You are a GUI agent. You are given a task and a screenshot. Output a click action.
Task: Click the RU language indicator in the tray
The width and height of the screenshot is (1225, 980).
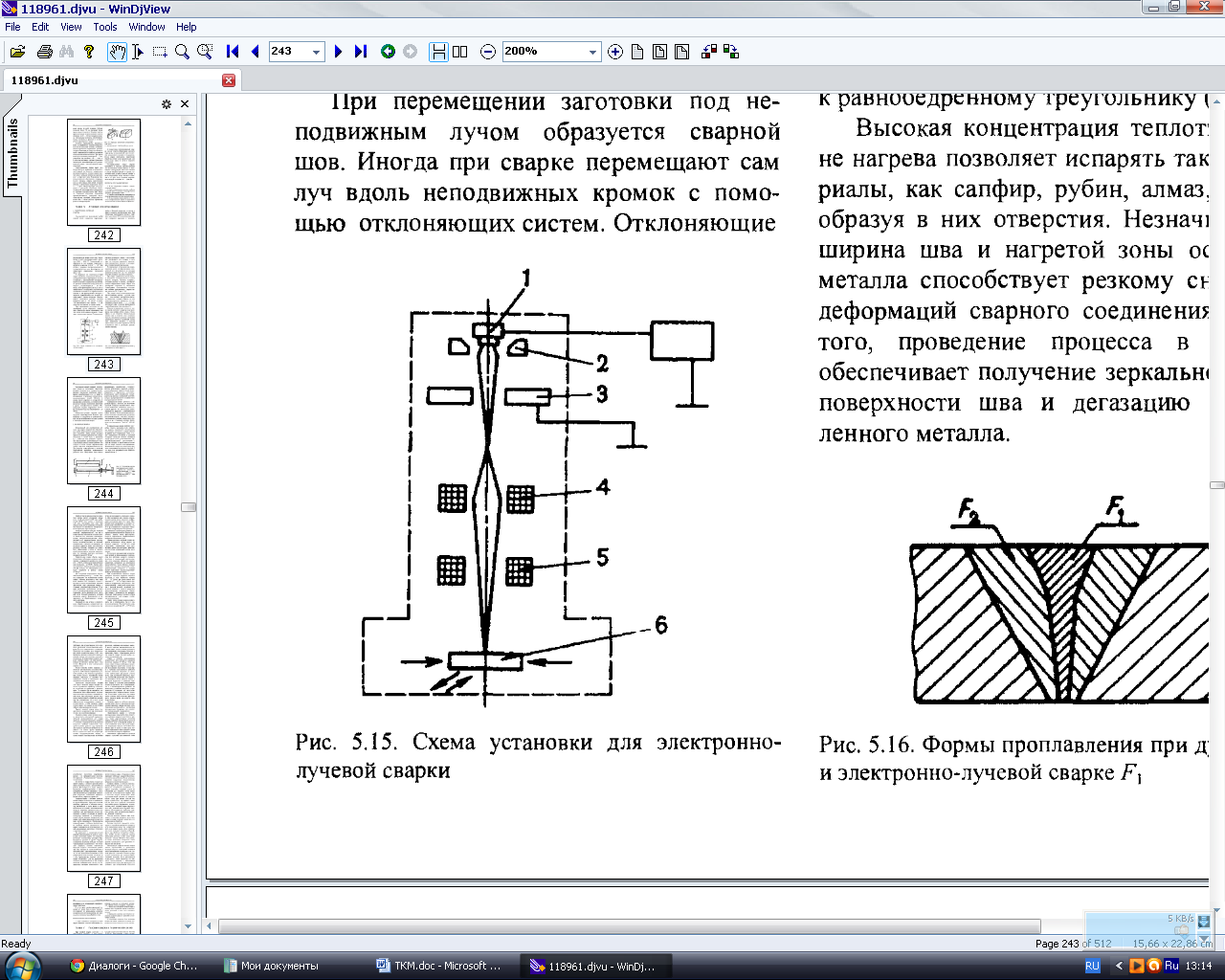(1092, 966)
